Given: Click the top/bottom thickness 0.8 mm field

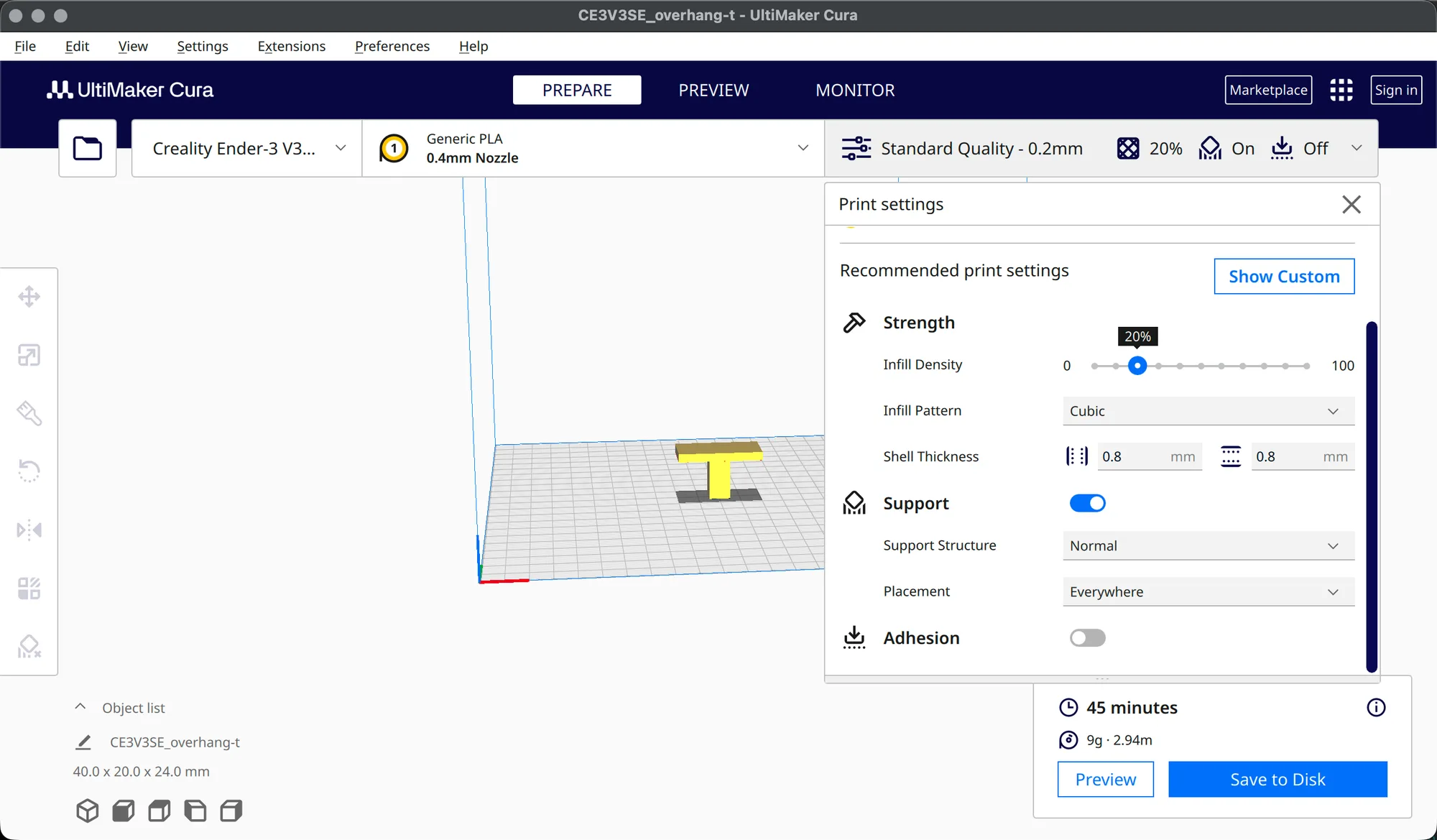Looking at the screenshot, I should pos(1303,456).
